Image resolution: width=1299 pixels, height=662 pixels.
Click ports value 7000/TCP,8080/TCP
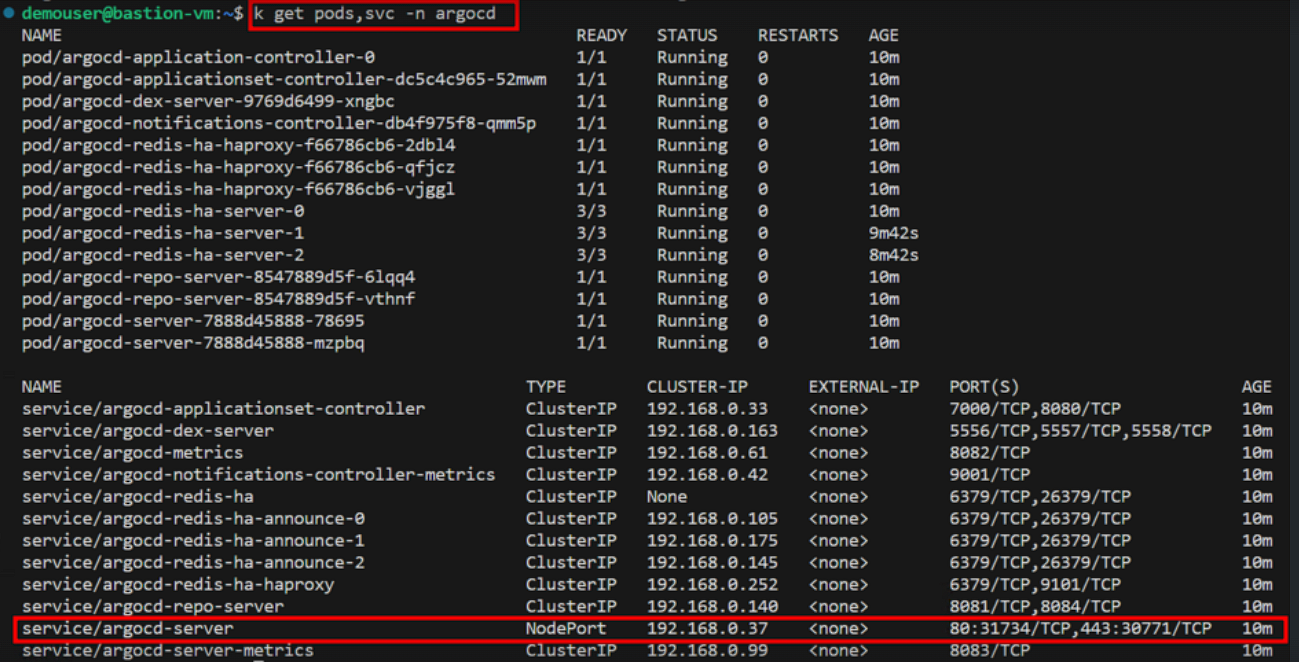1035,408
